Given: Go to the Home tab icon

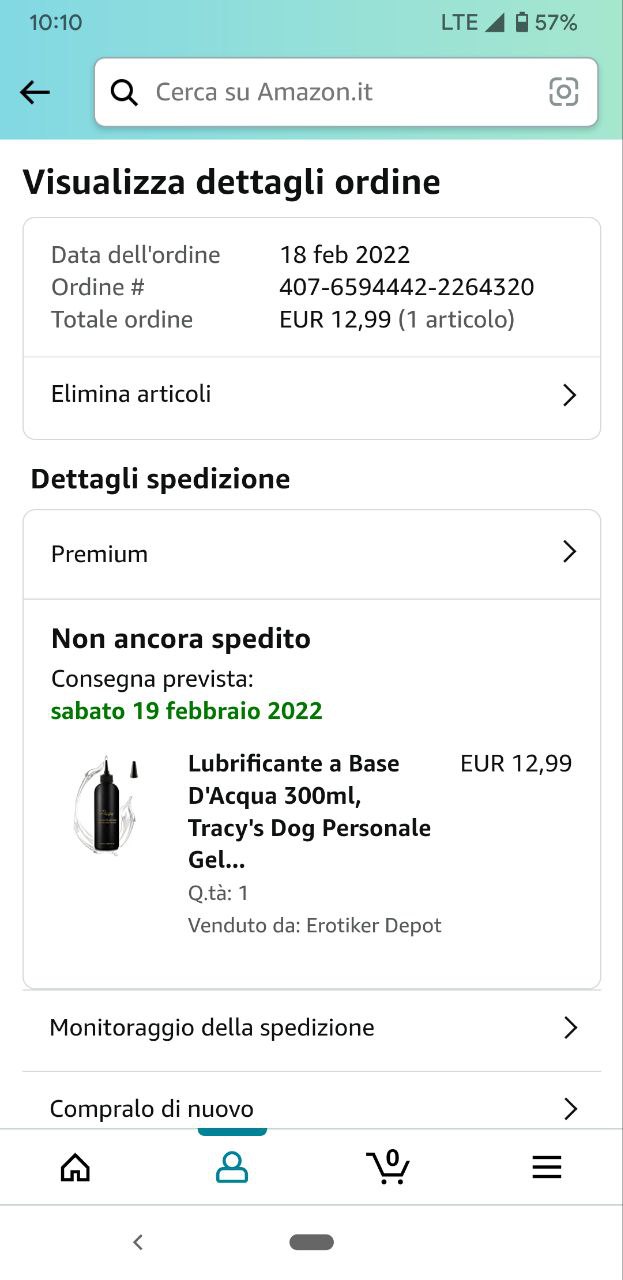Looking at the screenshot, I should click(75, 1167).
